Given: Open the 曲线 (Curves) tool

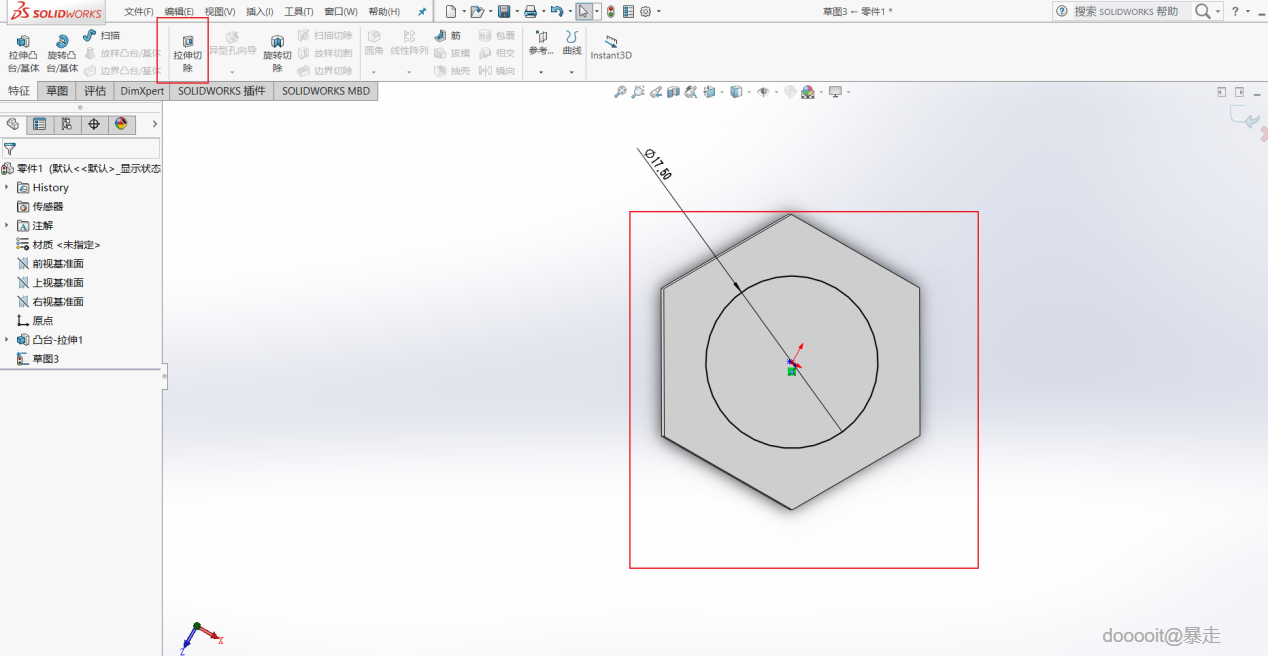Looking at the screenshot, I should point(571,43).
